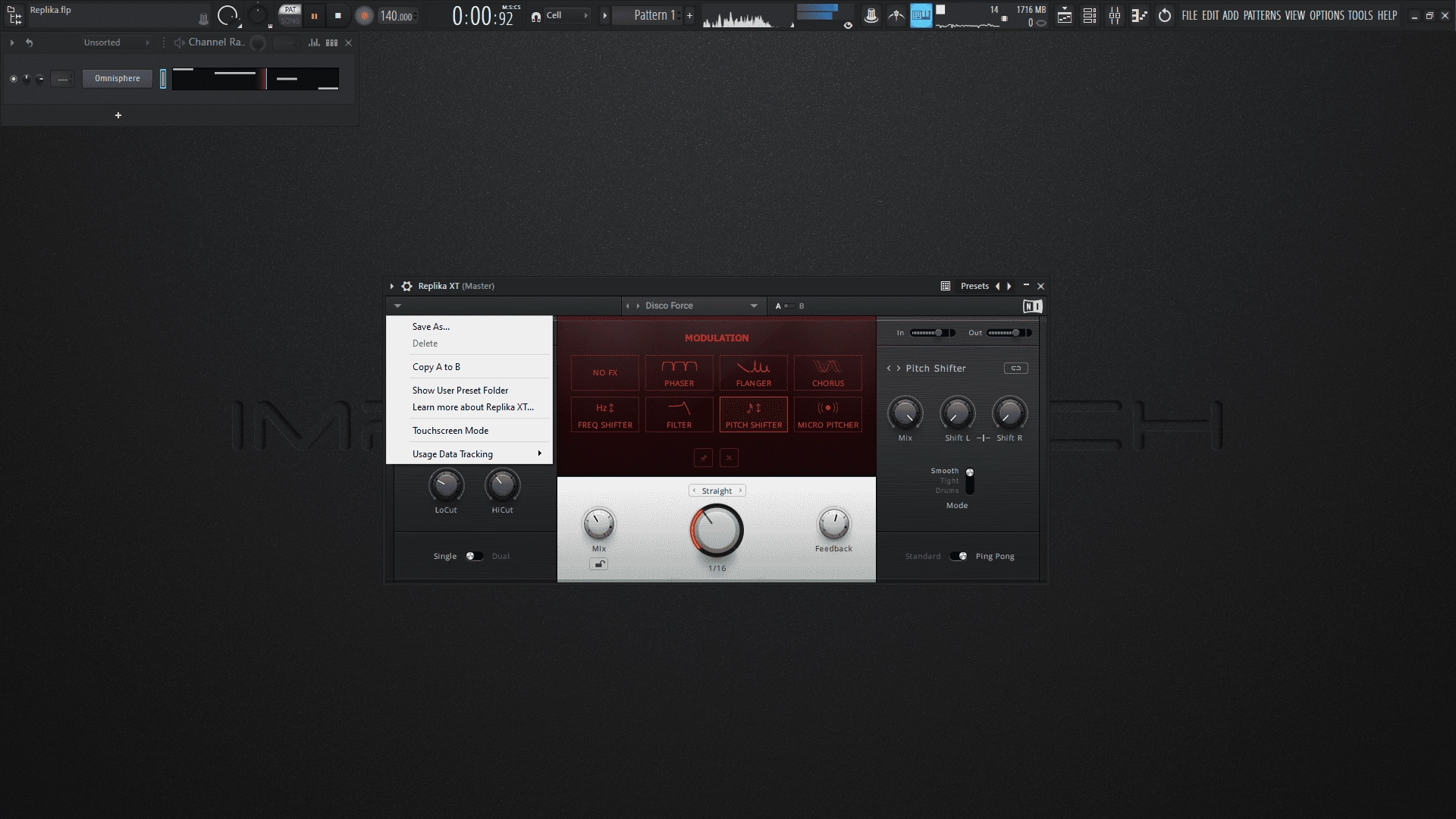Image resolution: width=1456 pixels, height=819 pixels.
Task: Open the FILE menu
Action: (x=1190, y=15)
